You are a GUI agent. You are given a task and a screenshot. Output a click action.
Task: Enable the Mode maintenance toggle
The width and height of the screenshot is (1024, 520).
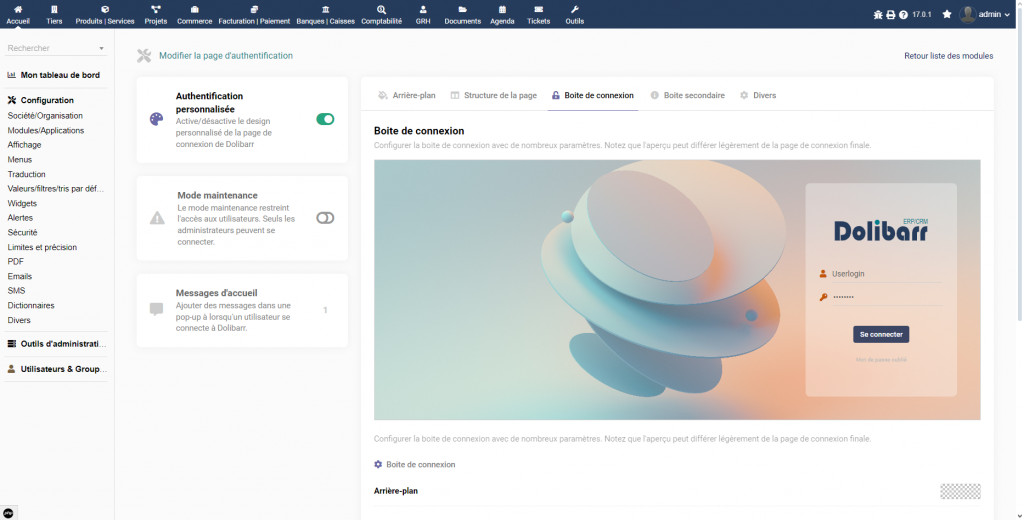click(x=325, y=218)
